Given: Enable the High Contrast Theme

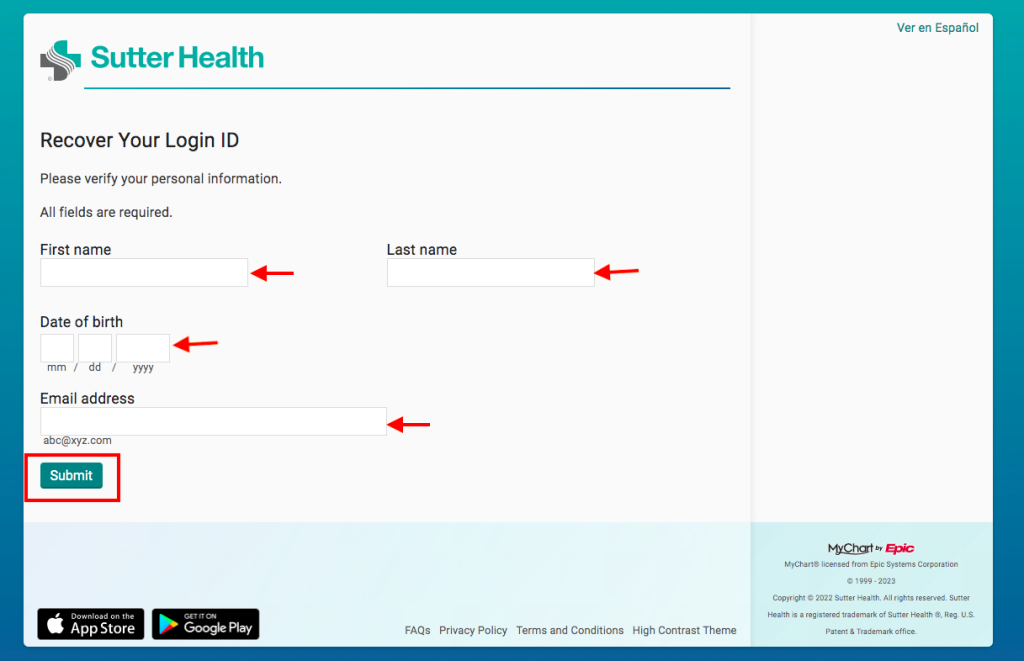Looking at the screenshot, I should click(x=684, y=630).
